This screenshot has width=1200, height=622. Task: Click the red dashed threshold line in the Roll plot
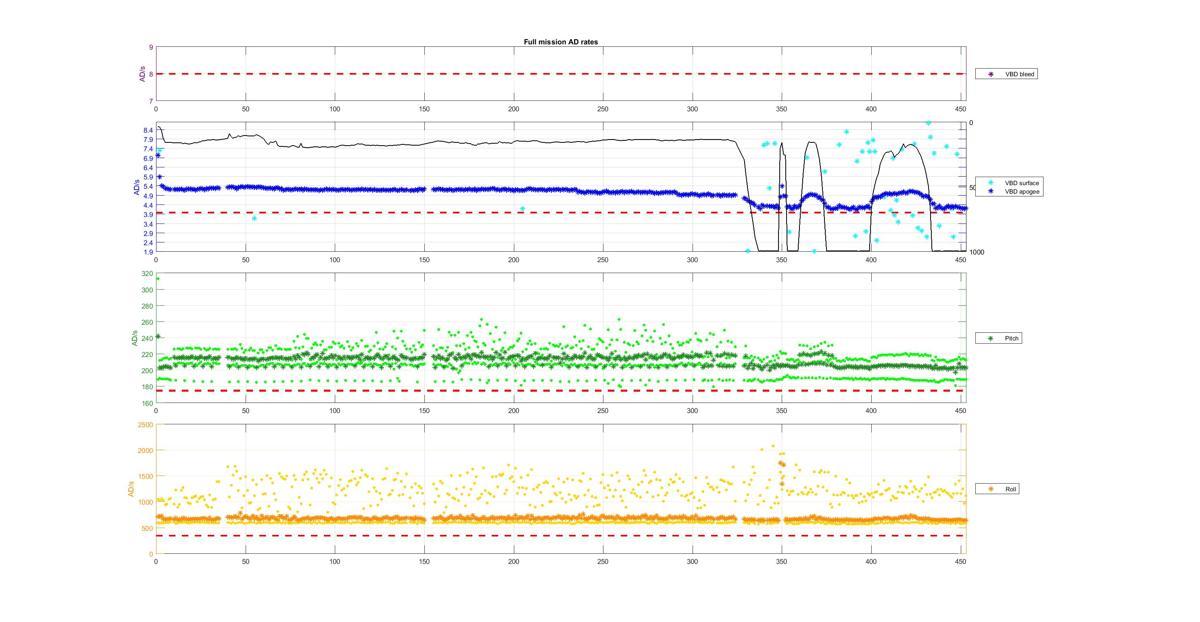pyautogui.click(x=560, y=536)
